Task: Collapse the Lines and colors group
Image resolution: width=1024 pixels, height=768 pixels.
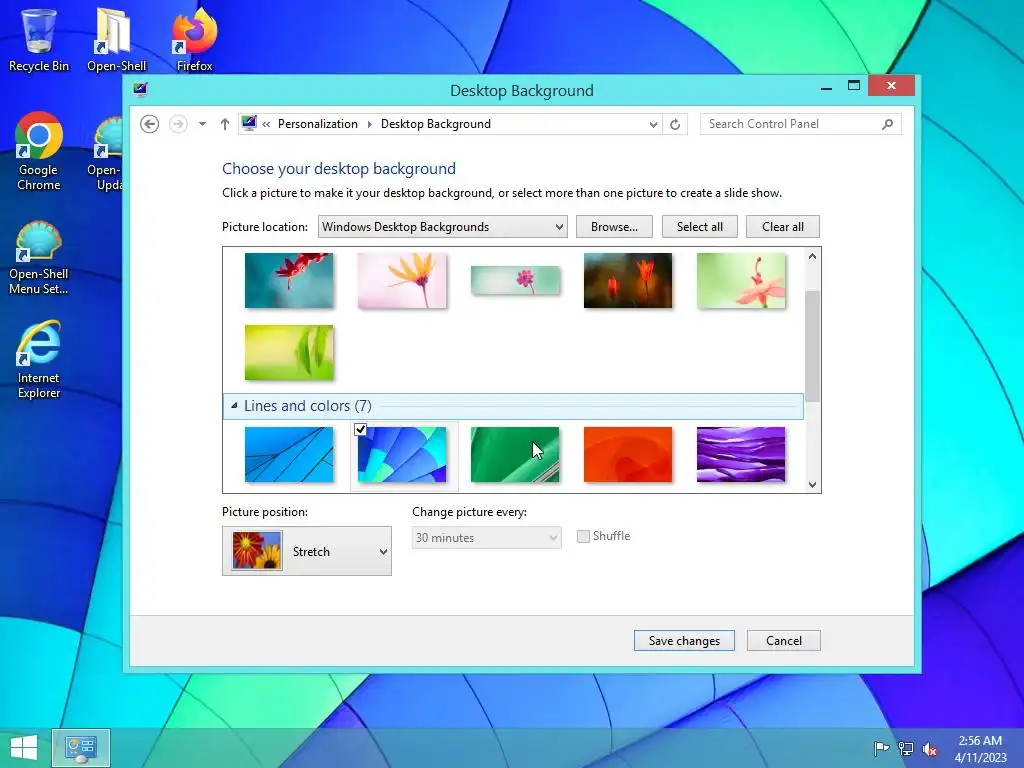Action: click(x=234, y=406)
